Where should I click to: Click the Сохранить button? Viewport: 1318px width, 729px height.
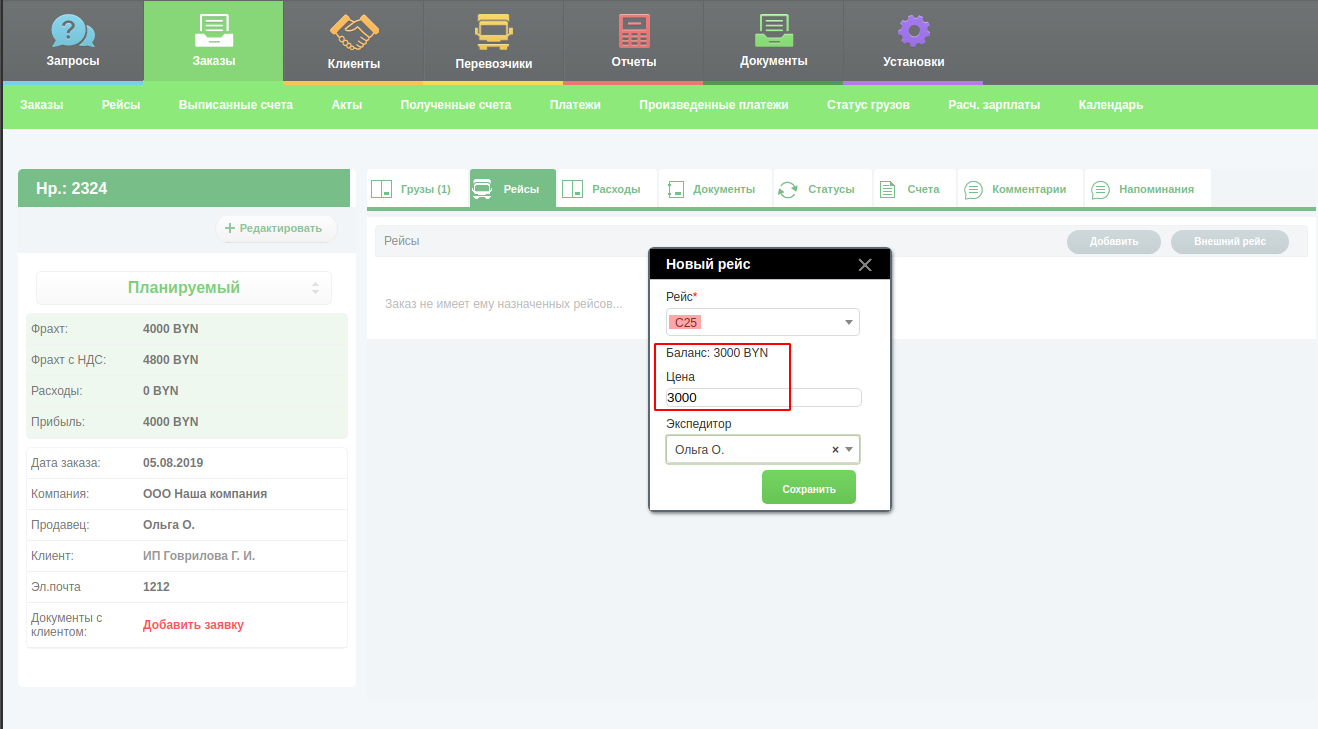(x=809, y=488)
